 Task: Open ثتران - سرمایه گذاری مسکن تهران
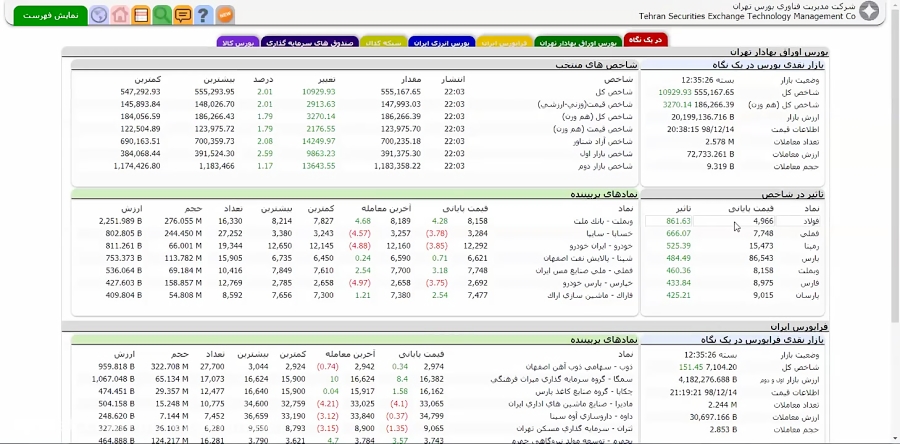click(x=574, y=429)
